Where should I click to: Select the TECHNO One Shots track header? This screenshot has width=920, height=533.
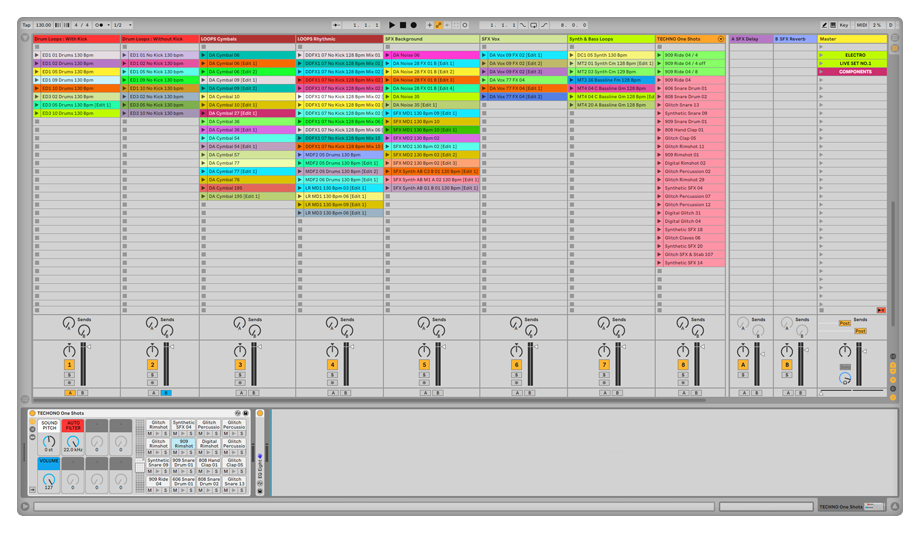(690, 39)
